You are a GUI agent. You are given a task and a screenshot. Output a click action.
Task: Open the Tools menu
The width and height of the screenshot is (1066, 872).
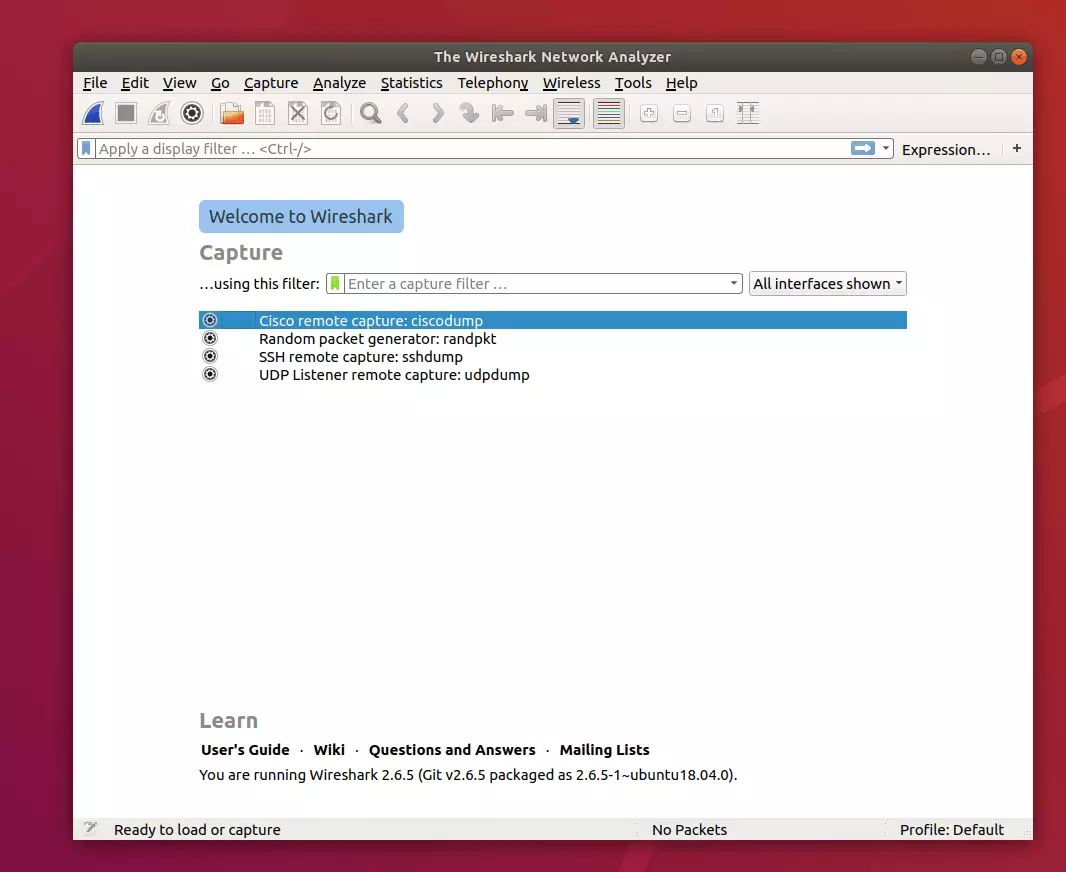pyautogui.click(x=633, y=83)
